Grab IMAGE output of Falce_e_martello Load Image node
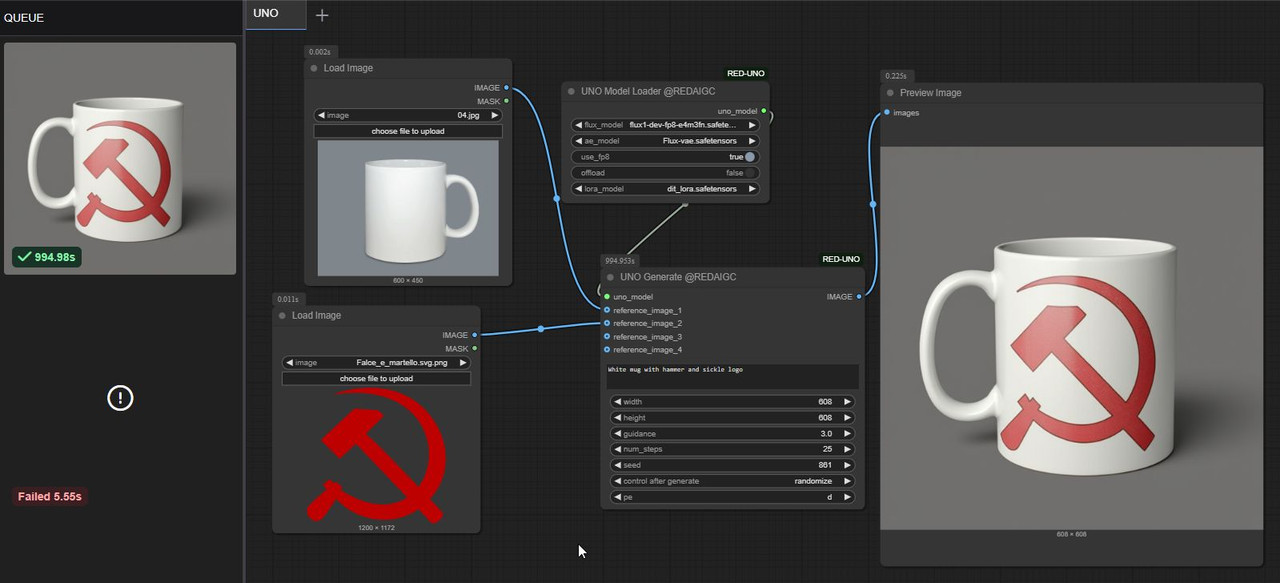The width and height of the screenshot is (1280, 583). click(x=474, y=335)
